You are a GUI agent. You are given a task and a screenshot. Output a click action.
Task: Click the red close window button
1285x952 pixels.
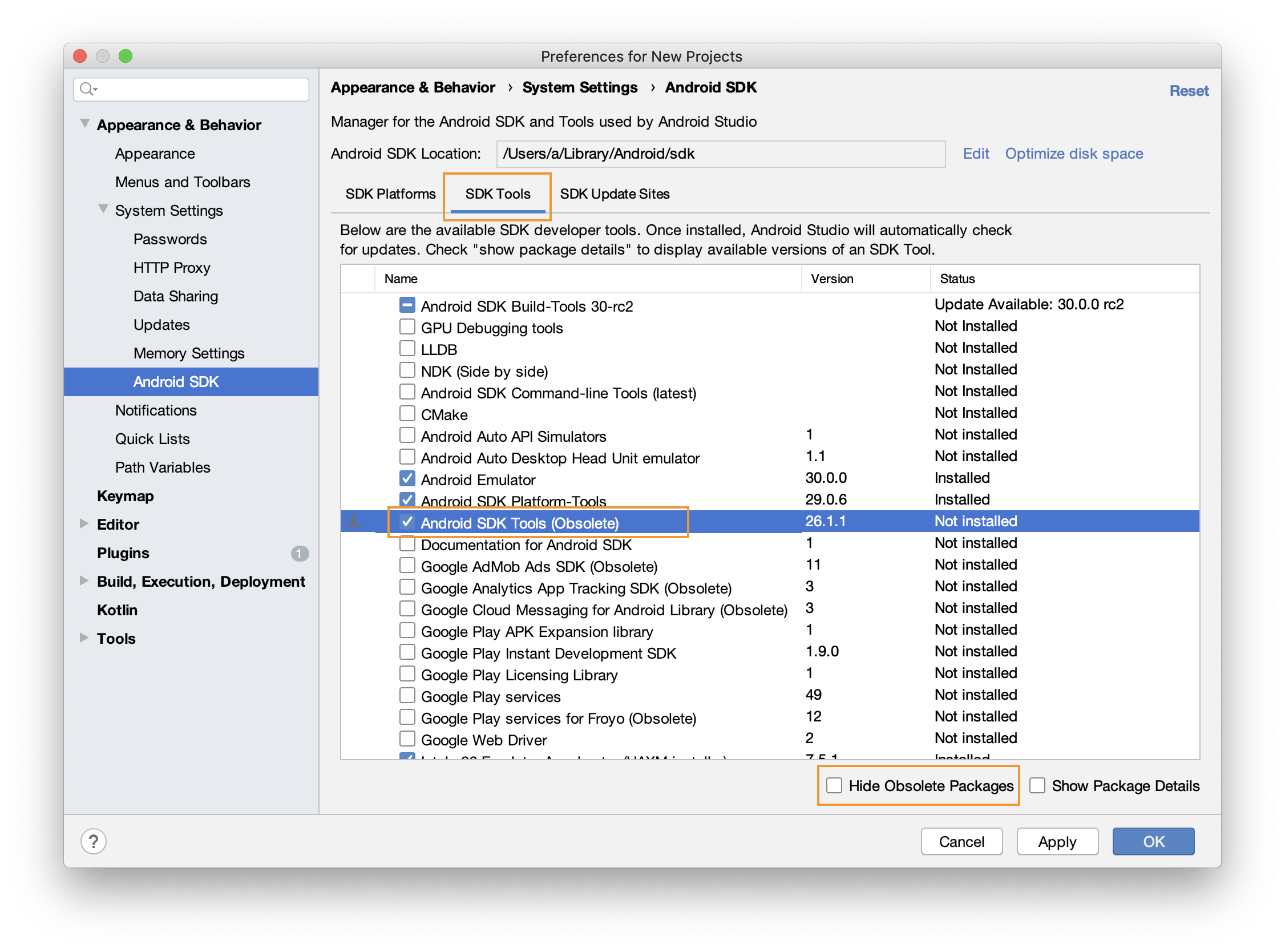click(80, 56)
